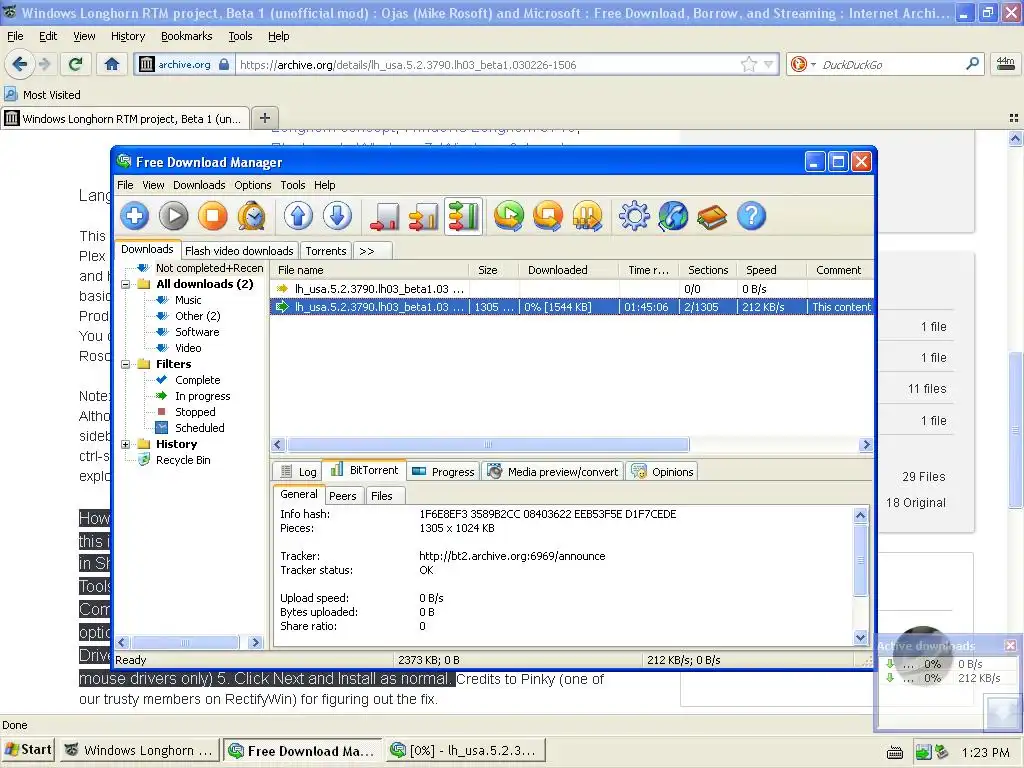Image resolution: width=1024 pixels, height=768 pixels.
Task: Open Most Visited bookmarks in Firefox
Action: (42, 95)
